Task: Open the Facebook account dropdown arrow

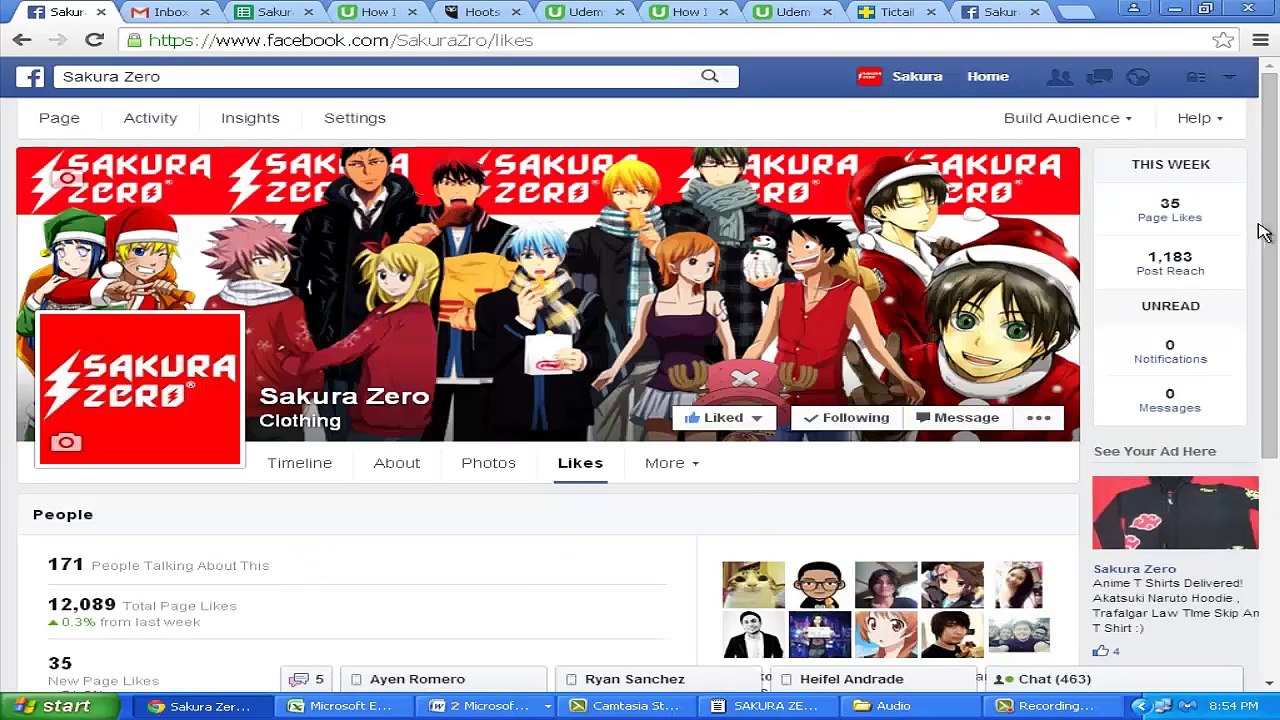Action: pos(1230,77)
